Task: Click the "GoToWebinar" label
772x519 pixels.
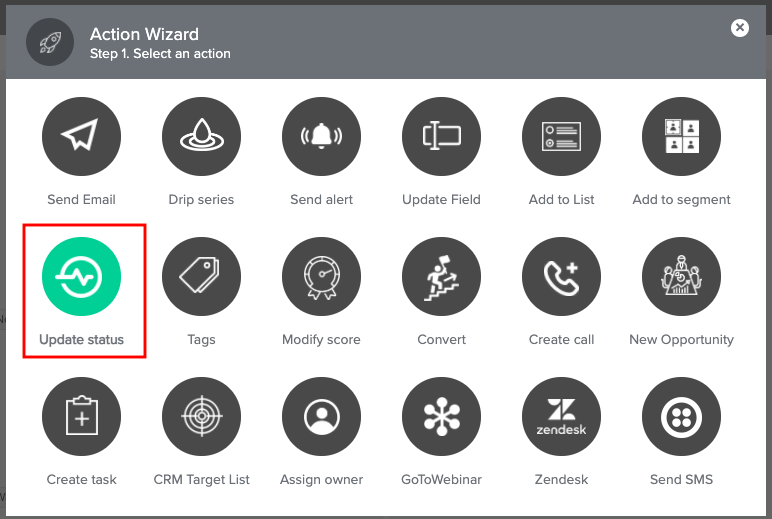Action: 442,479
